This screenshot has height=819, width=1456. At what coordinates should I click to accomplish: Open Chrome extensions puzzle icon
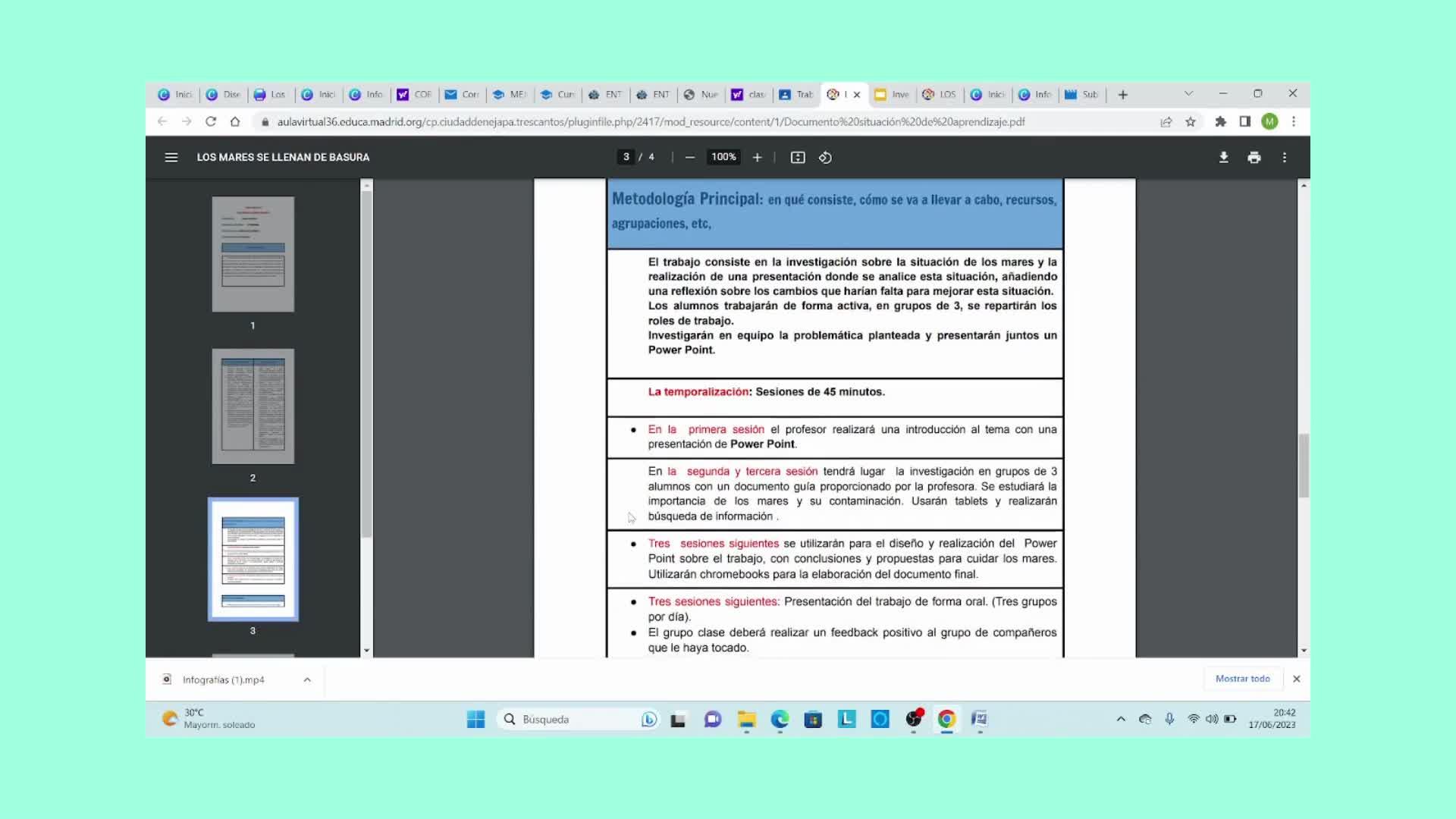tap(1220, 121)
